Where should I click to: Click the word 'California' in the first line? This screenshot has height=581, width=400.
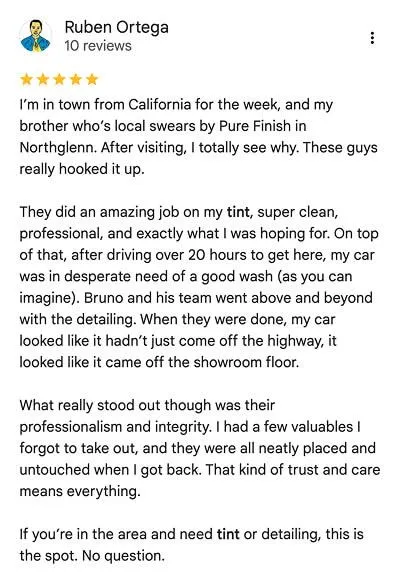coord(160,104)
